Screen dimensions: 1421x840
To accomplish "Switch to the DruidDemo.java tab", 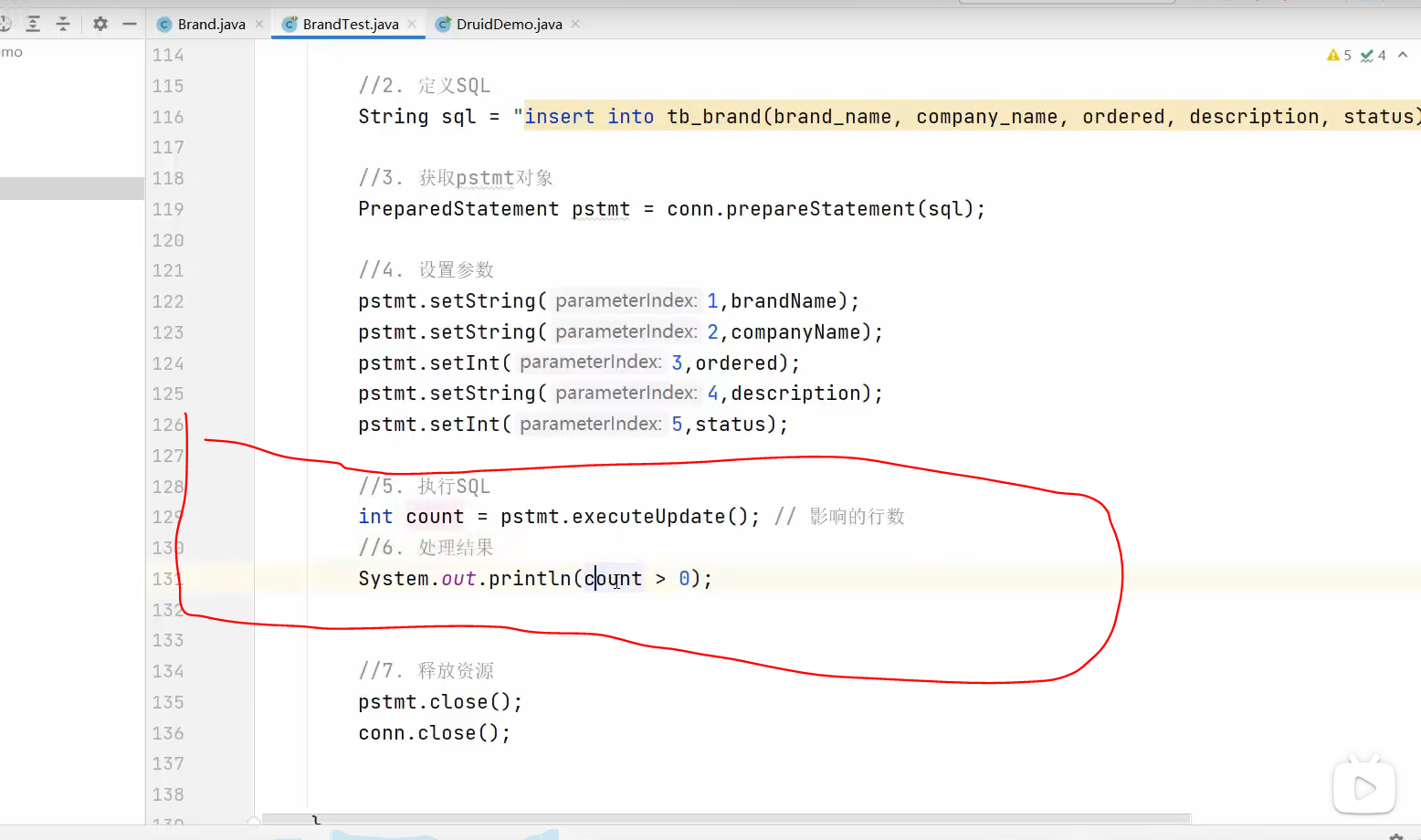I will coord(509,25).
